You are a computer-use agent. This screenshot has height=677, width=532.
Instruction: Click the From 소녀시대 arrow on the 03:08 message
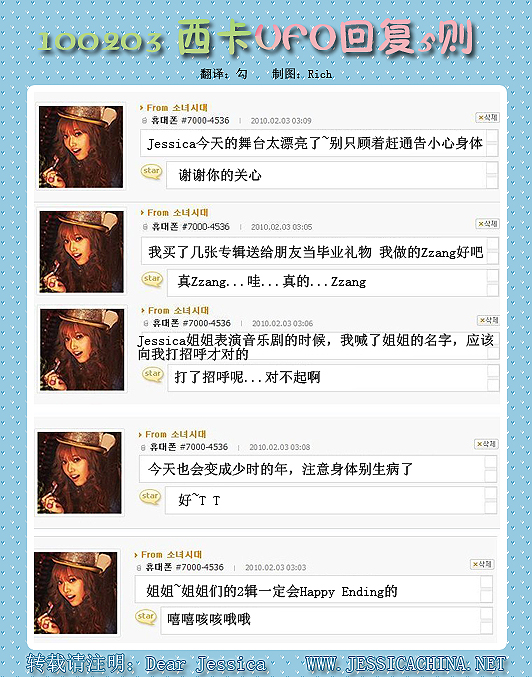140,434
